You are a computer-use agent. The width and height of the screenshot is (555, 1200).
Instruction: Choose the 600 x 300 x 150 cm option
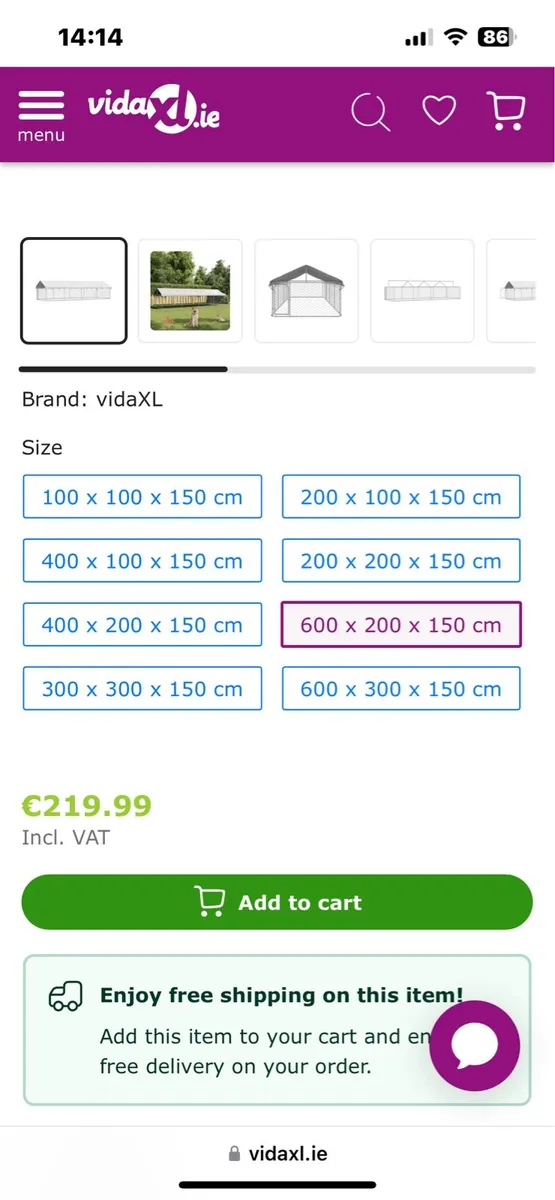coord(401,689)
